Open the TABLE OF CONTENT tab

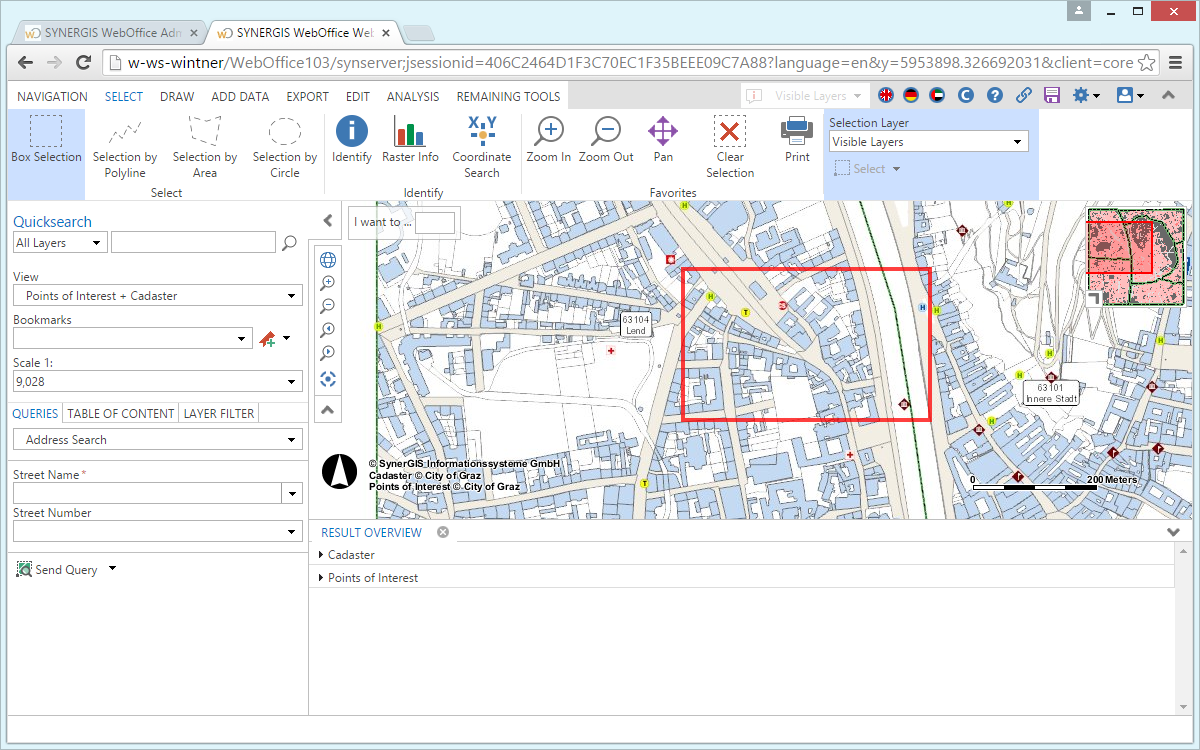point(119,413)
